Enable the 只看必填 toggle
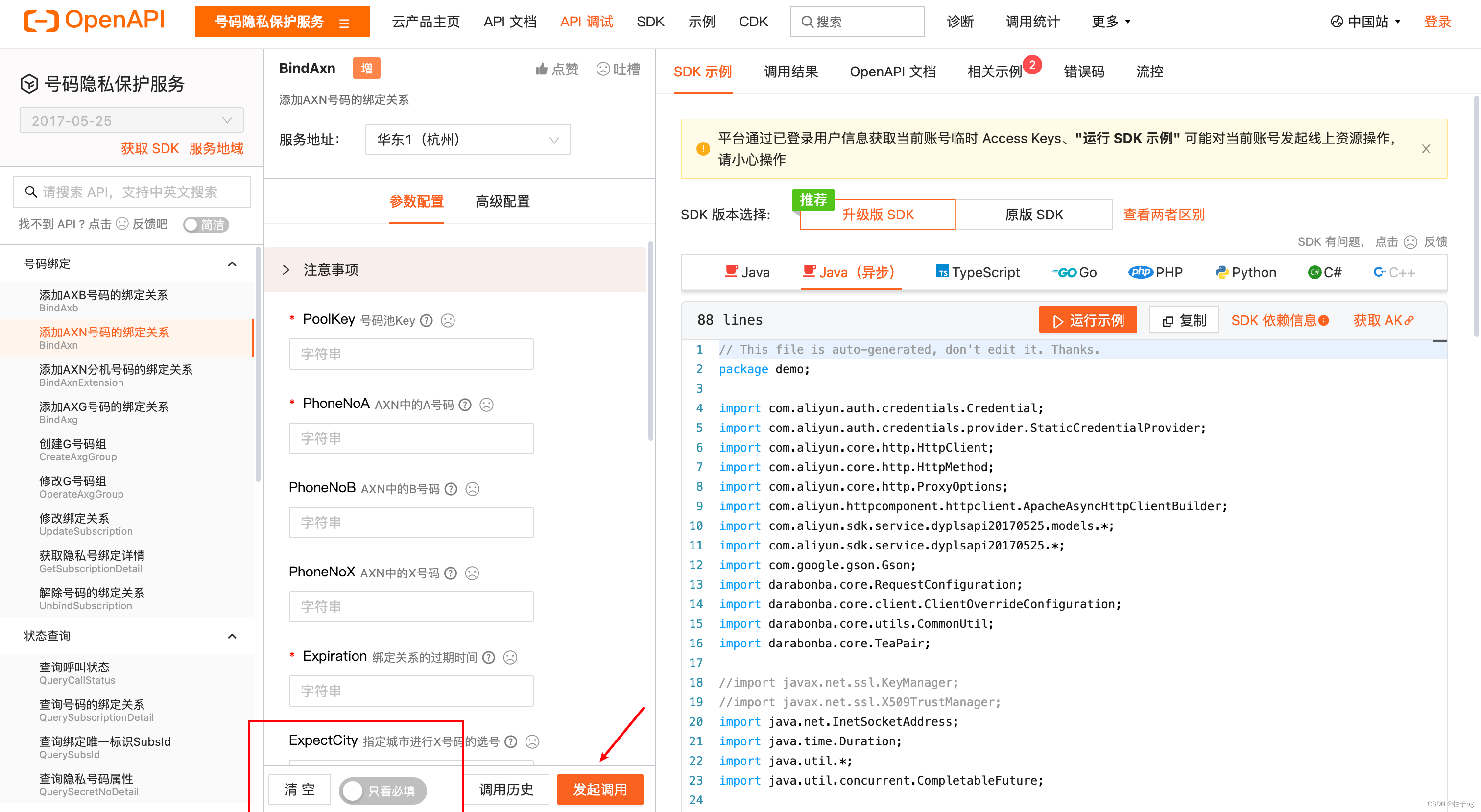 click(354, 791)
